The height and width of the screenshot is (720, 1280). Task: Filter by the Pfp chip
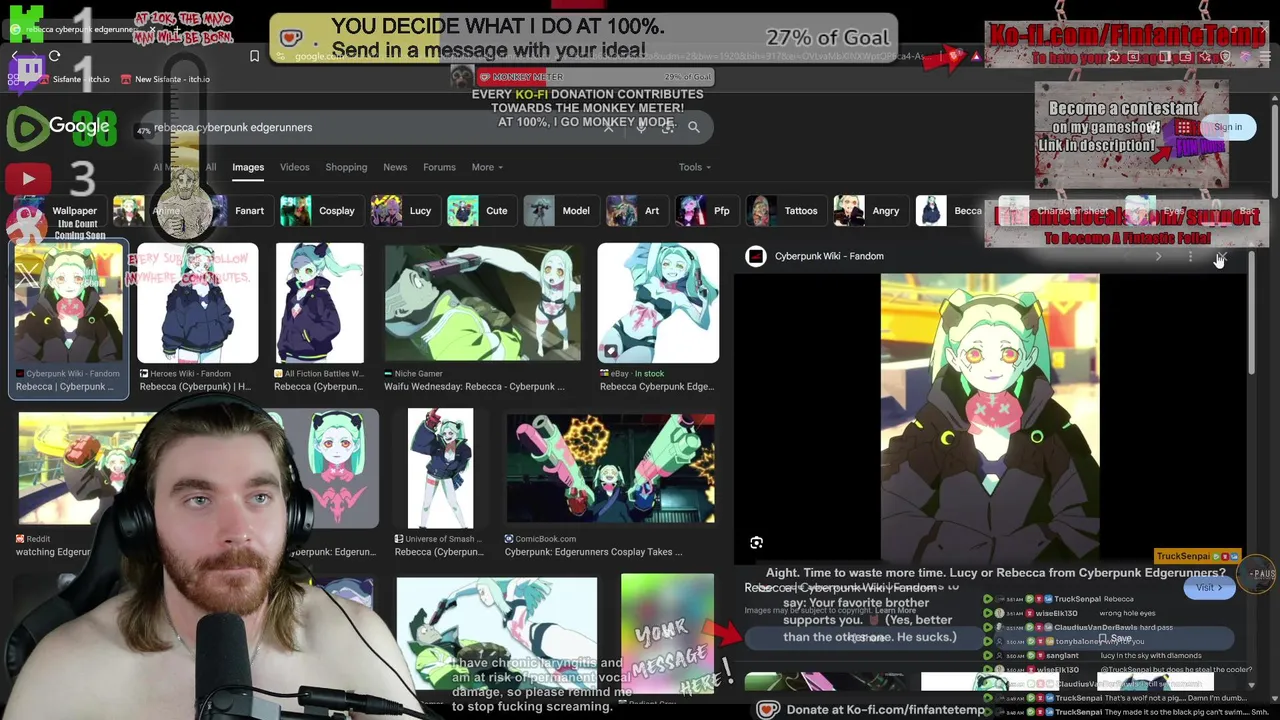click(705, 211)
